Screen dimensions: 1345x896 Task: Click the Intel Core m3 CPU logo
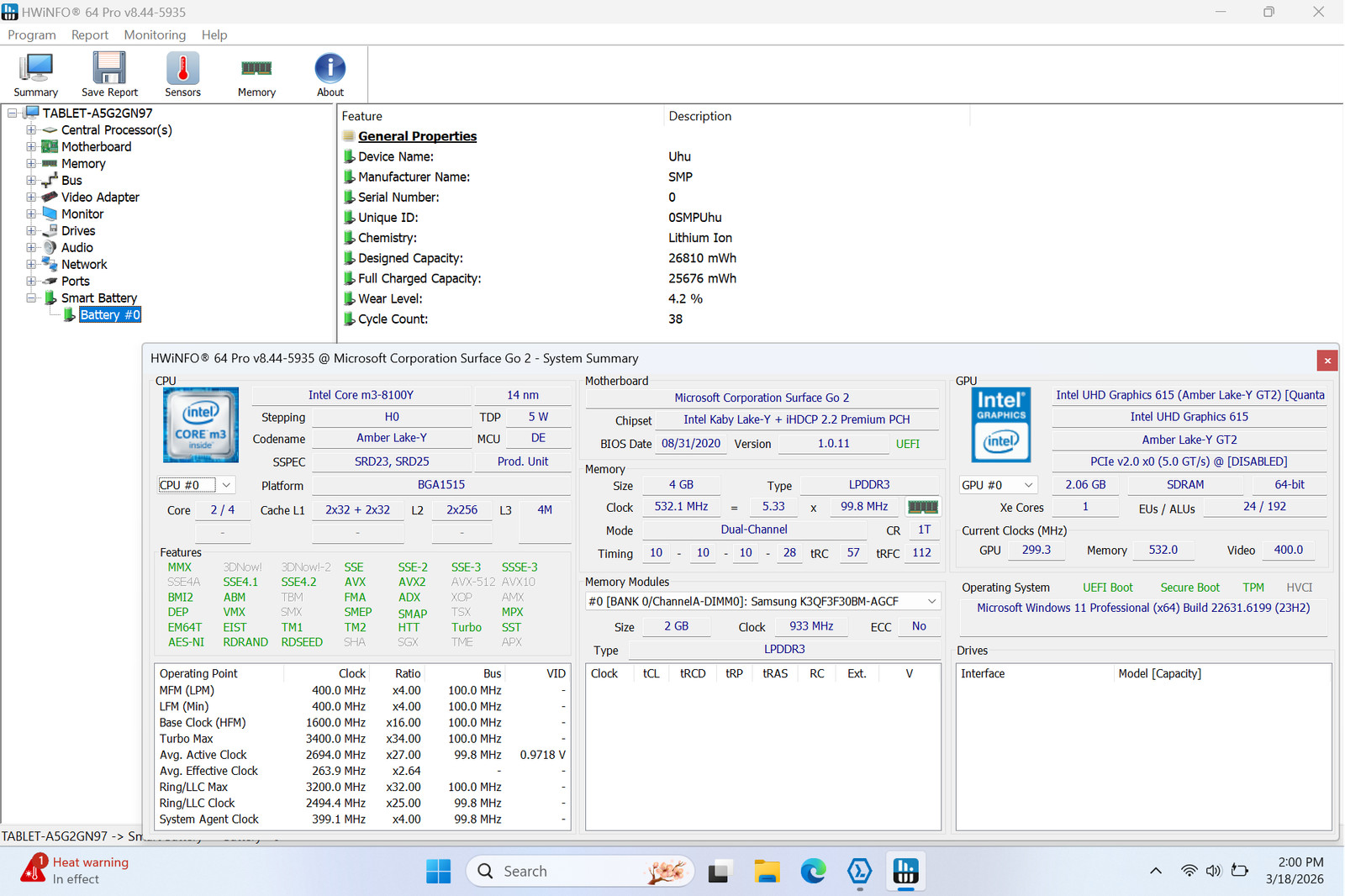coord(200,424)
